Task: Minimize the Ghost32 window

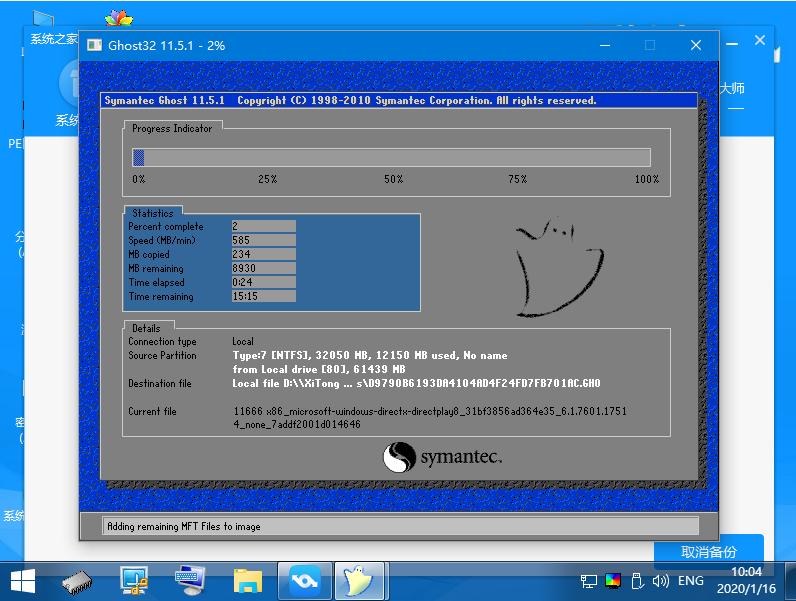Action: click(605, 46)
